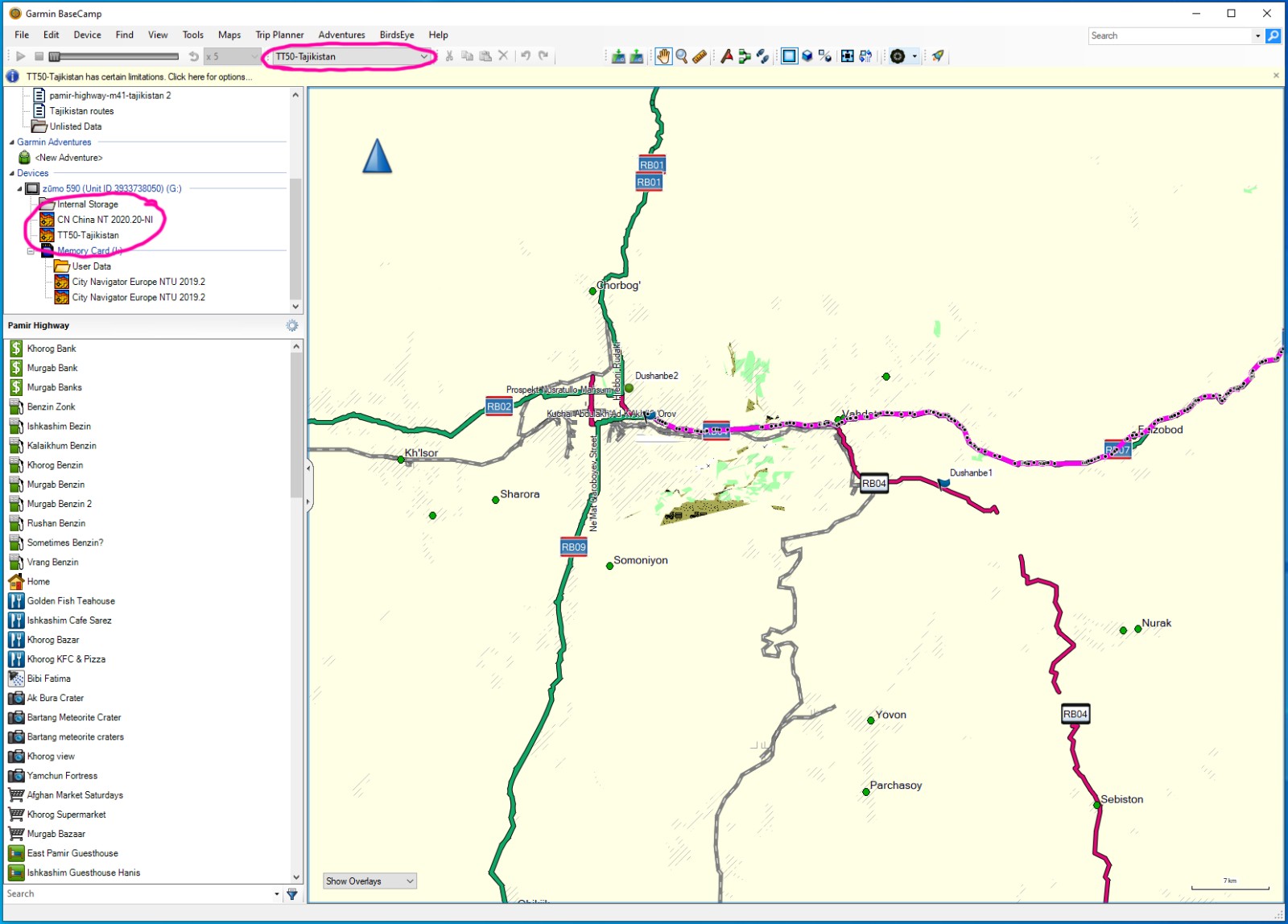This screenshot has width=1288, height=924.
Task: Click the activity profile wheel icon
Action: coord(898,56)
